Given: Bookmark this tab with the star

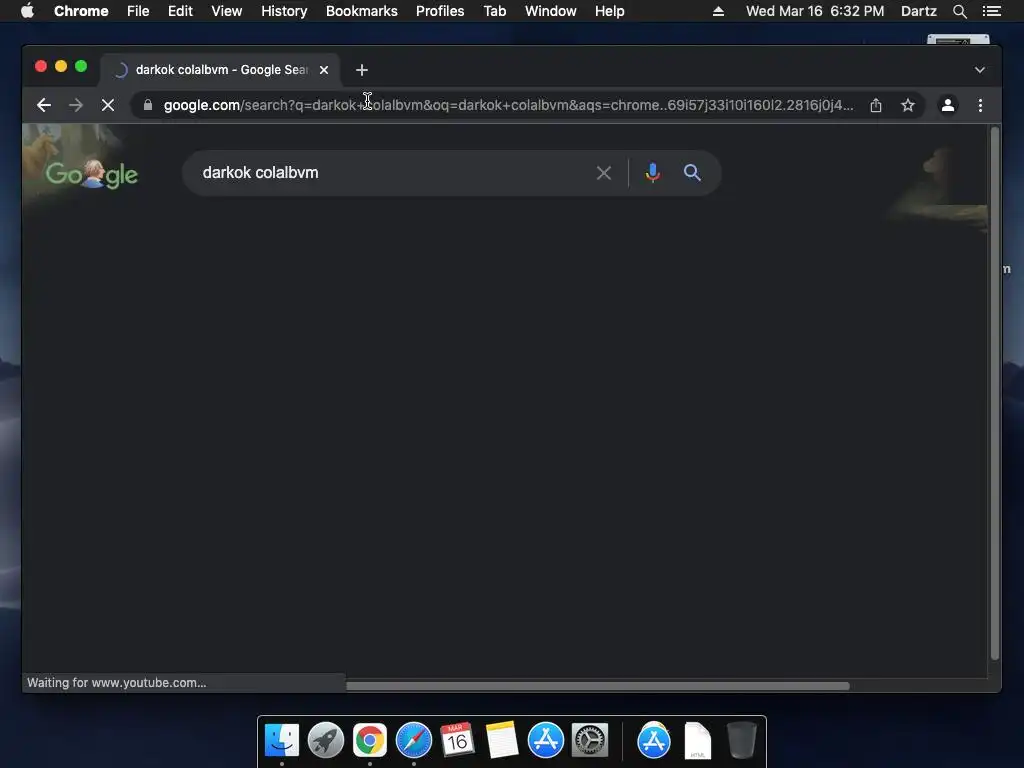Looking at the screenshot, I should coord(908,105).
